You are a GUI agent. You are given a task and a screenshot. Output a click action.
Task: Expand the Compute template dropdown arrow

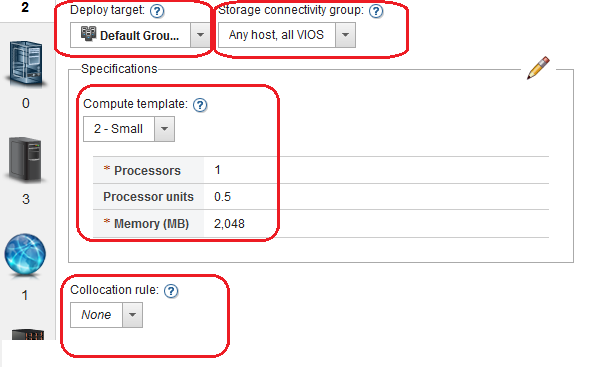164,129
